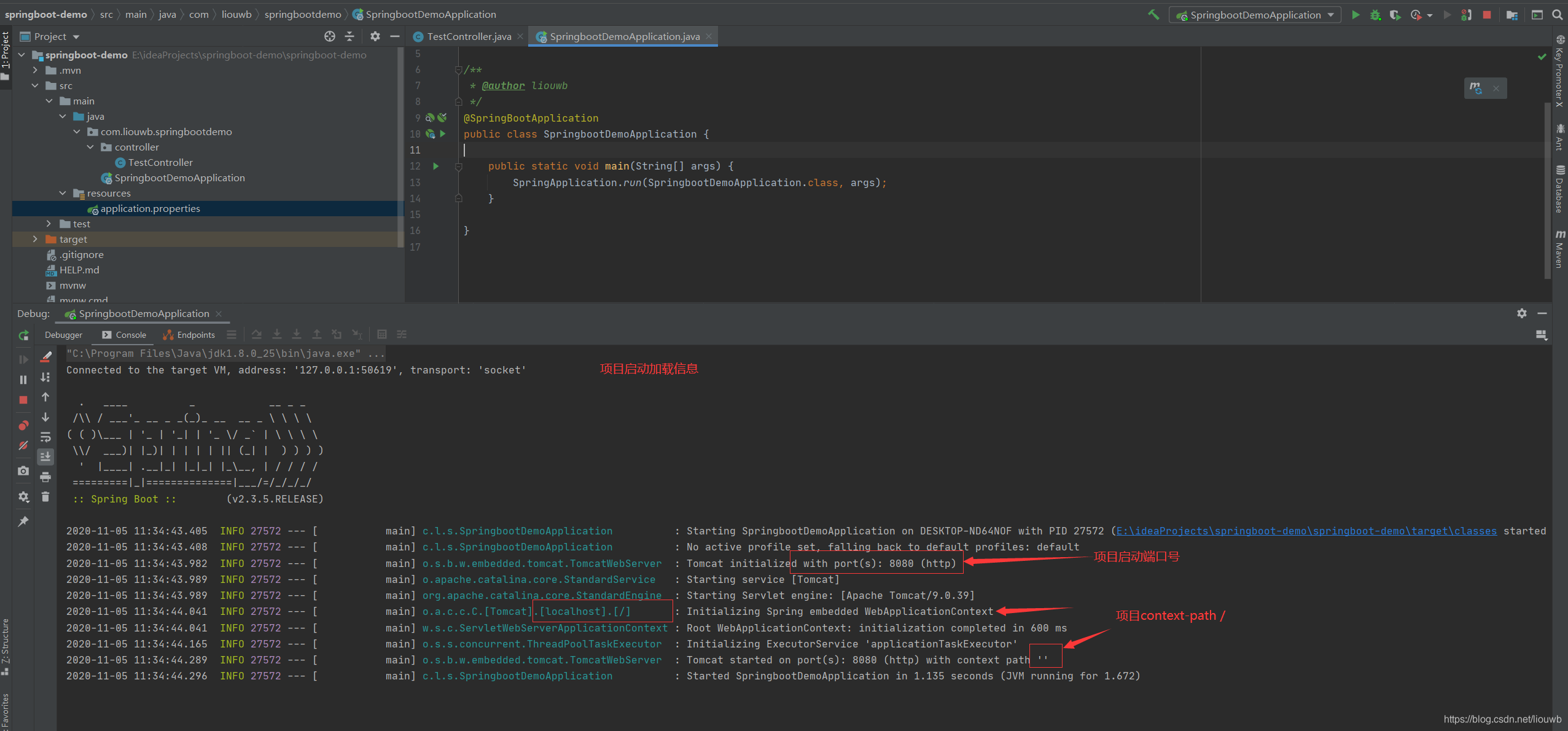This screenshot has height=731, width=1568.
Task: Collapse the controller package
Action: [x=90, y=147]
